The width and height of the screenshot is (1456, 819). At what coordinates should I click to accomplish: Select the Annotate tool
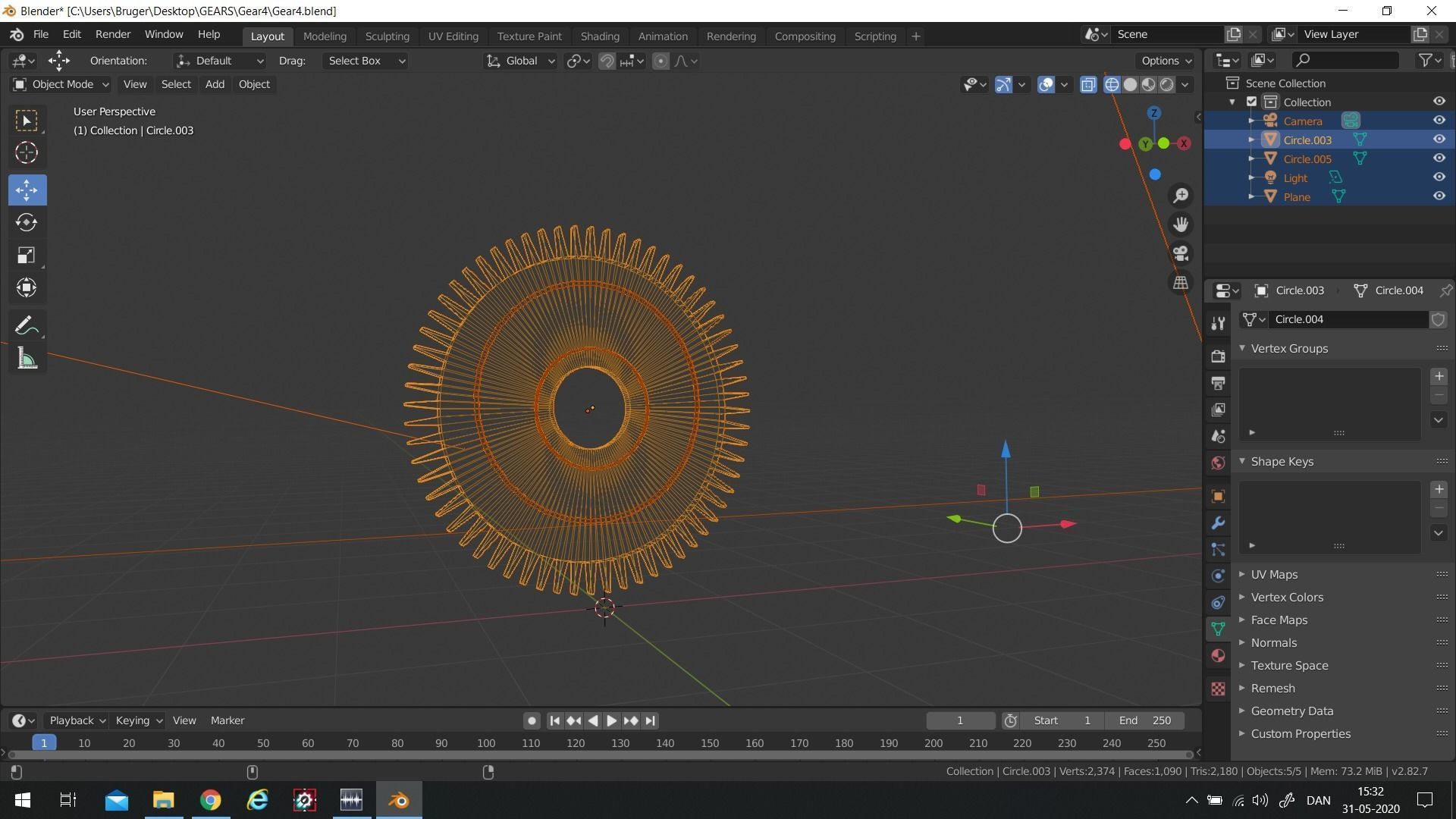pos(27,326)
